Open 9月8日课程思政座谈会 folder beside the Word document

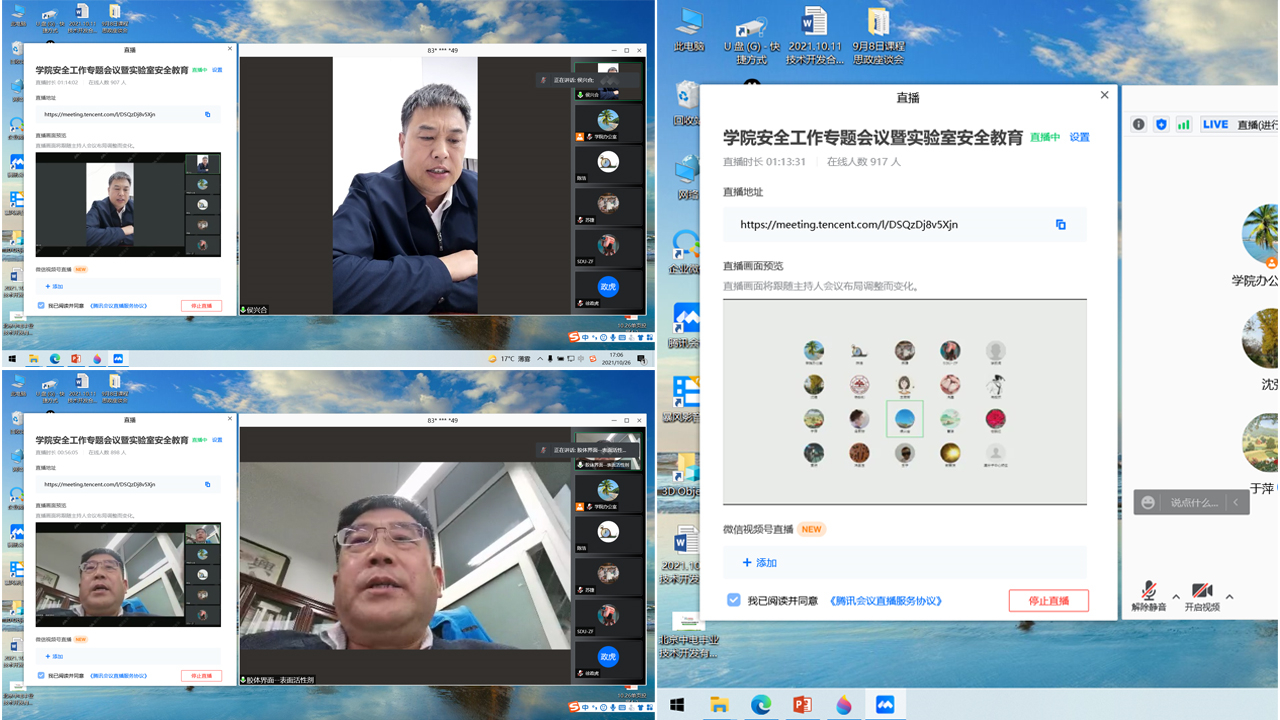pyautogui.click(x=878, y=36)
